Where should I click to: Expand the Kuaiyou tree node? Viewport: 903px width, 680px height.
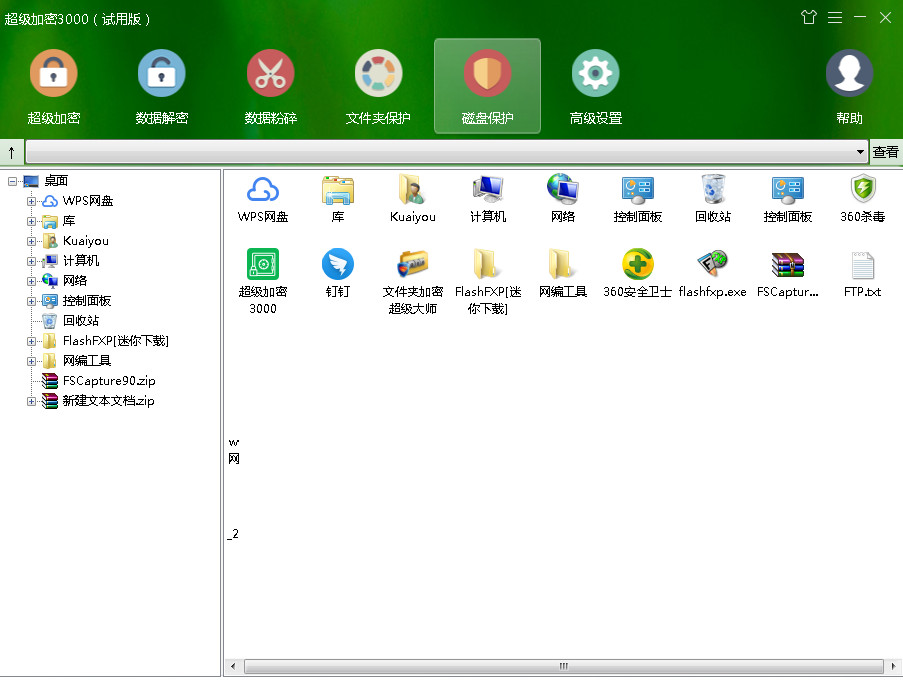click(x=32, y=241)
